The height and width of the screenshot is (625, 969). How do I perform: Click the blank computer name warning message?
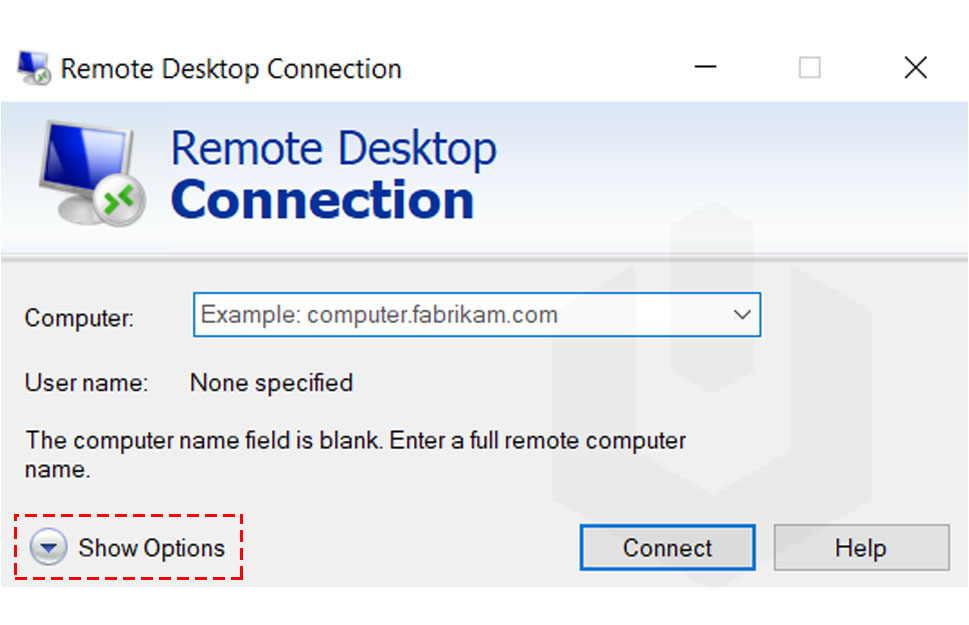pos(355,455)
